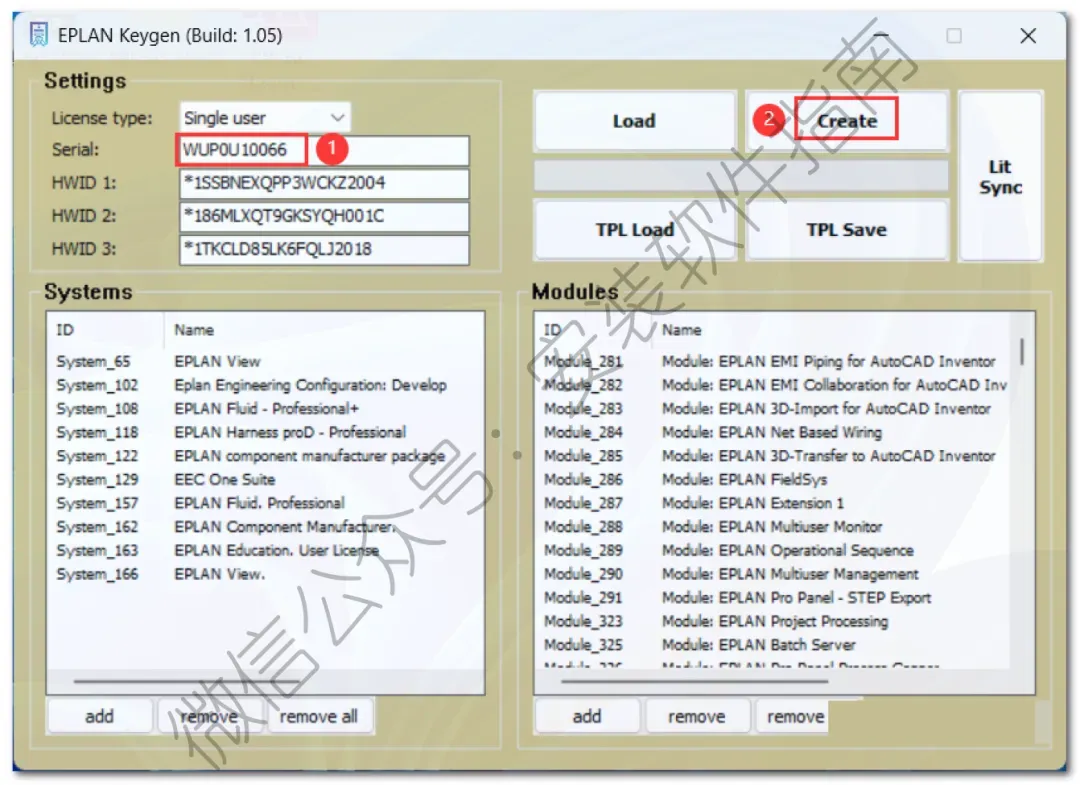Sort Systems list by the ID column header
Screen dimensions: 1080x785
(x=105, y=330)
